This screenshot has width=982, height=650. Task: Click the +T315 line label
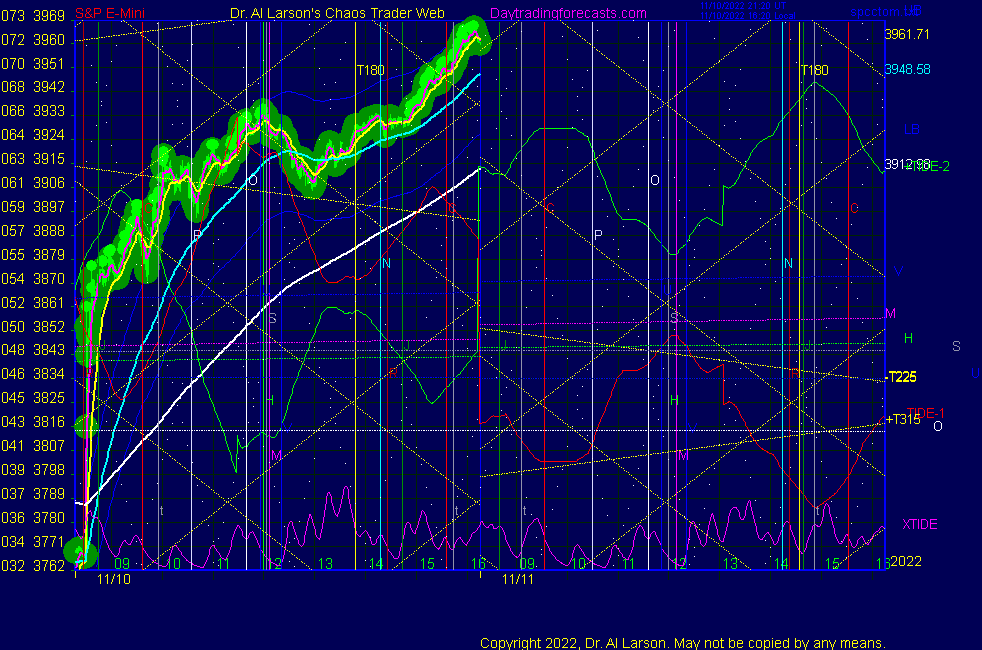[903, 419]
